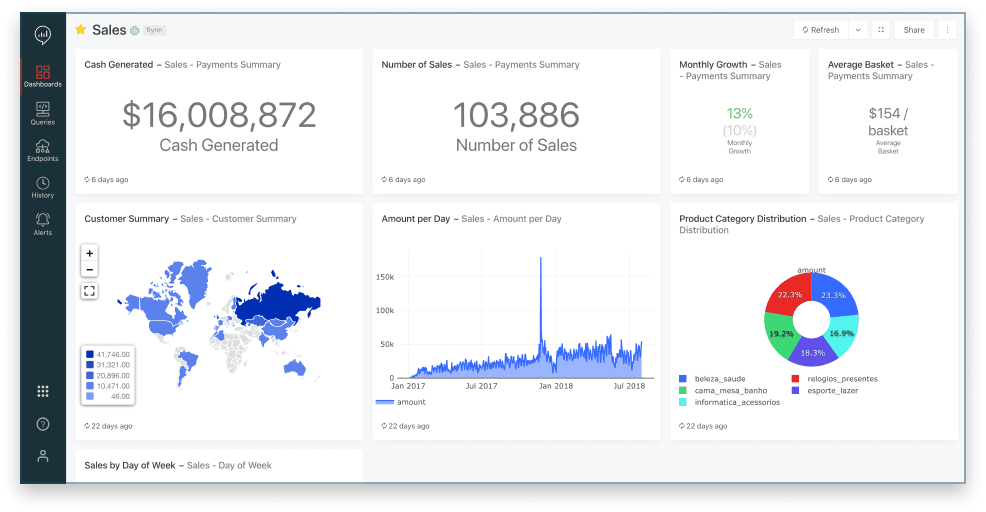
Task: Toggle relogios_presentes series in pie legend
Action: click(840, 379)
